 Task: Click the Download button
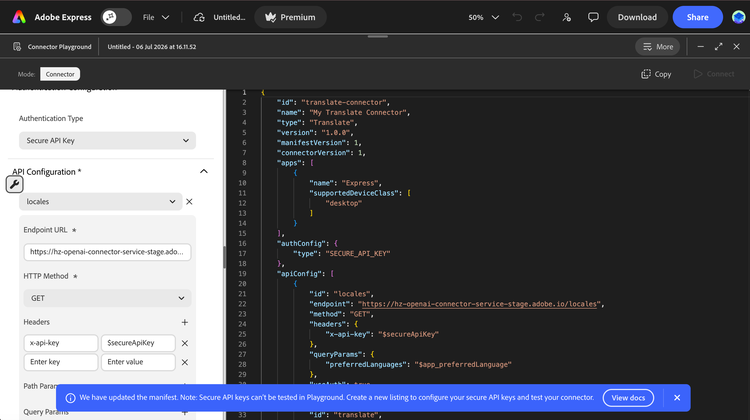click(637, 17)
